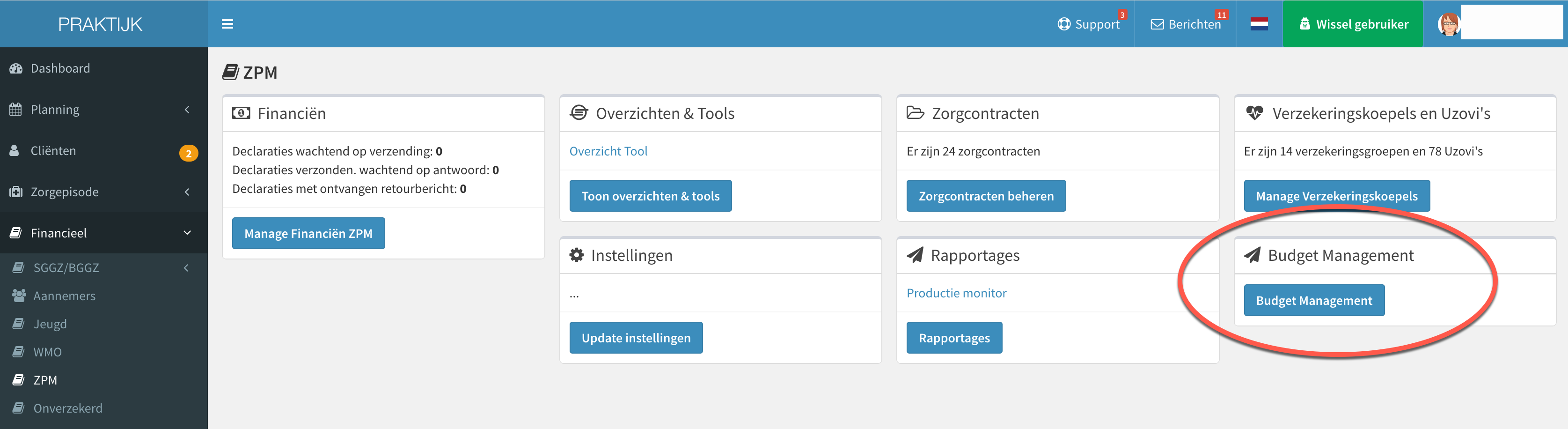Click the ZPM sidebar book icon
1568x429 pixels.
pos(19,380)
